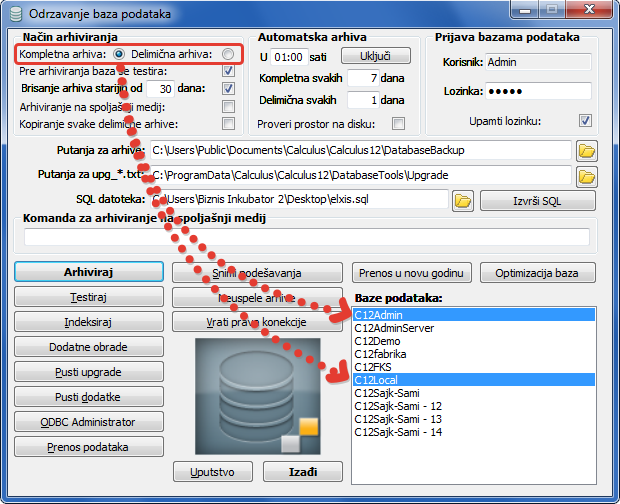Toggle Upamti lozinku checkbox
The height and width of the screenshot is (504, 620).
coord(585,120)
